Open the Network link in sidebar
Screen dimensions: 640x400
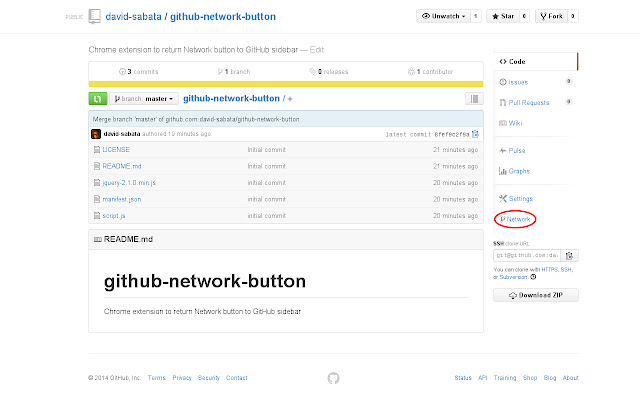point(518,219)
